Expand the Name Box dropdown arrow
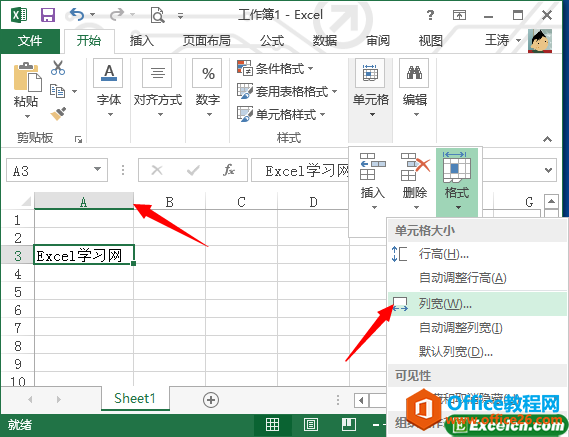The image size is (569, 437). [x=97, y=169]
